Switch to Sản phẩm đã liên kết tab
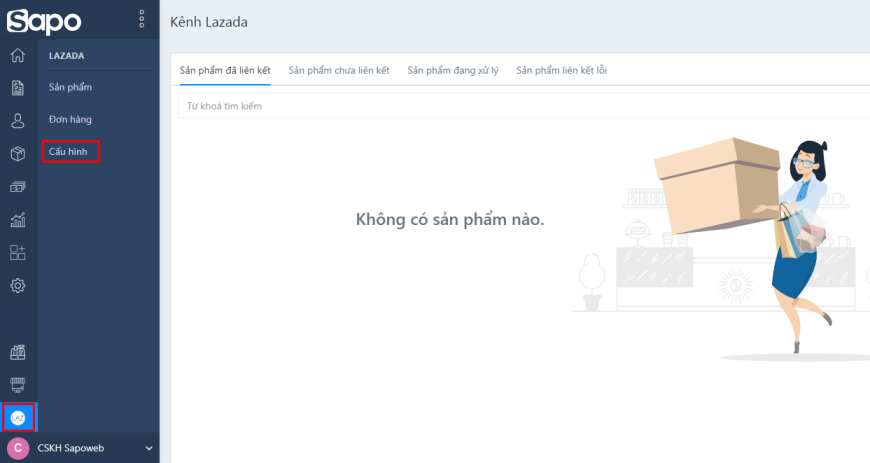 (225, 71)
